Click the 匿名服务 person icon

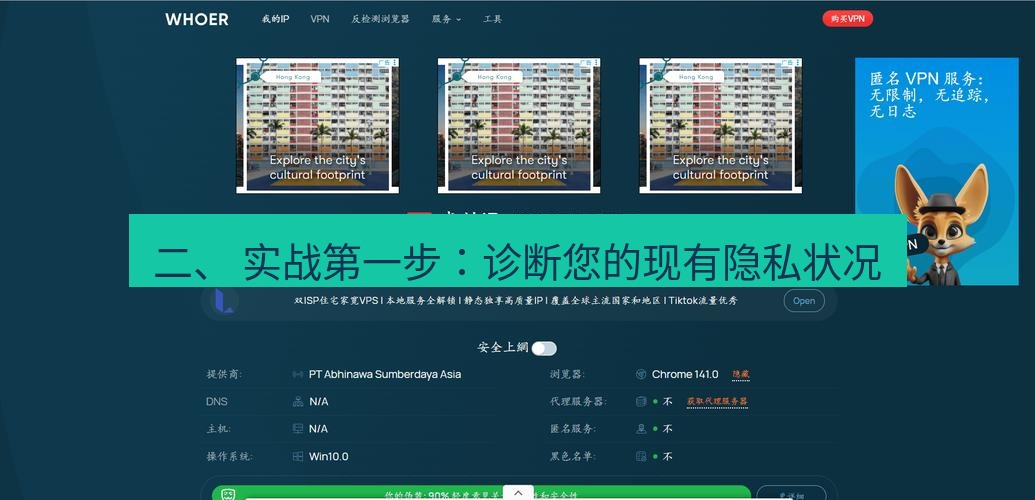tap(640, 429)
